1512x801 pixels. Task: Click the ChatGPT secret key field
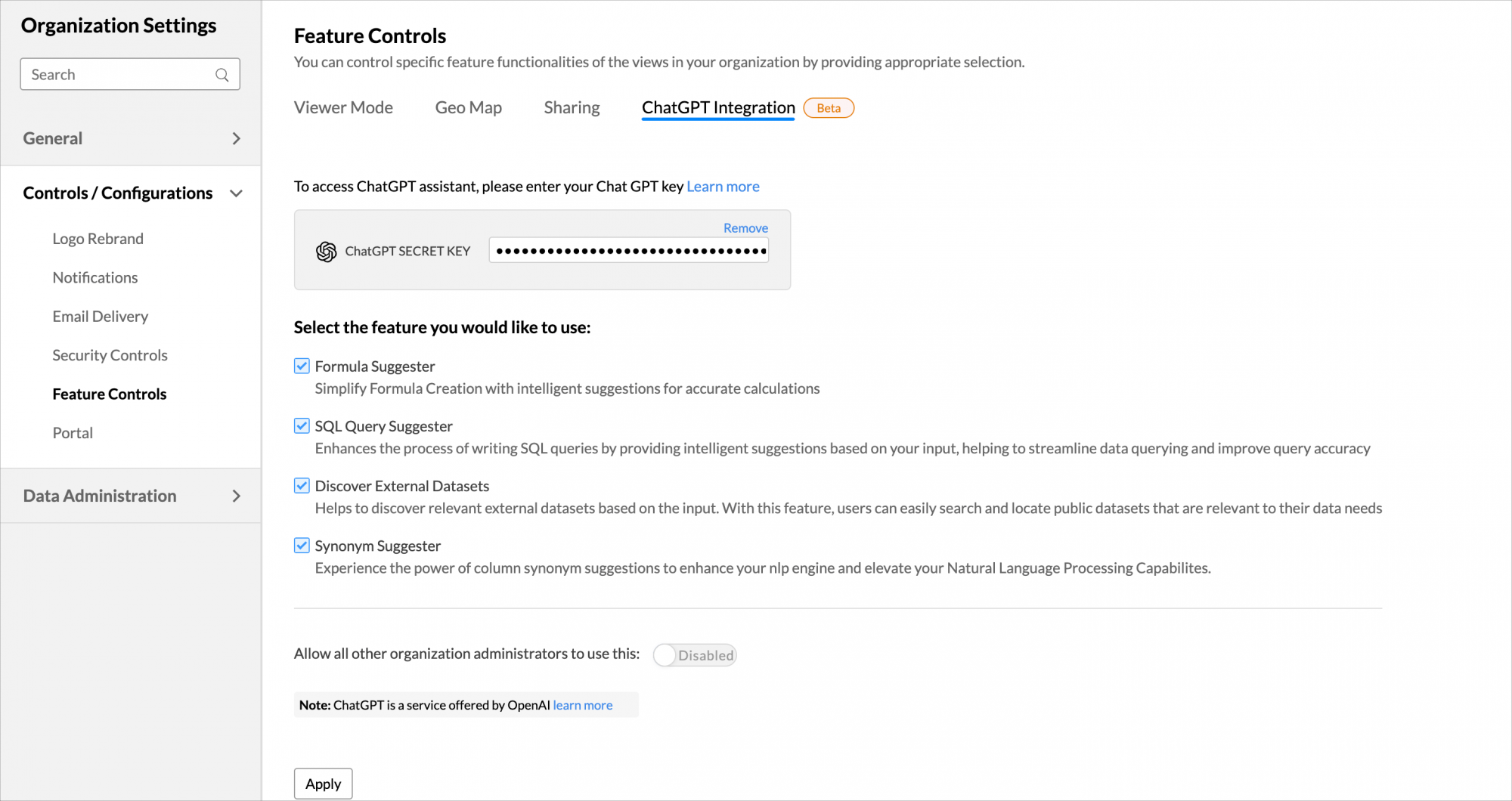(x=628, y=251)
